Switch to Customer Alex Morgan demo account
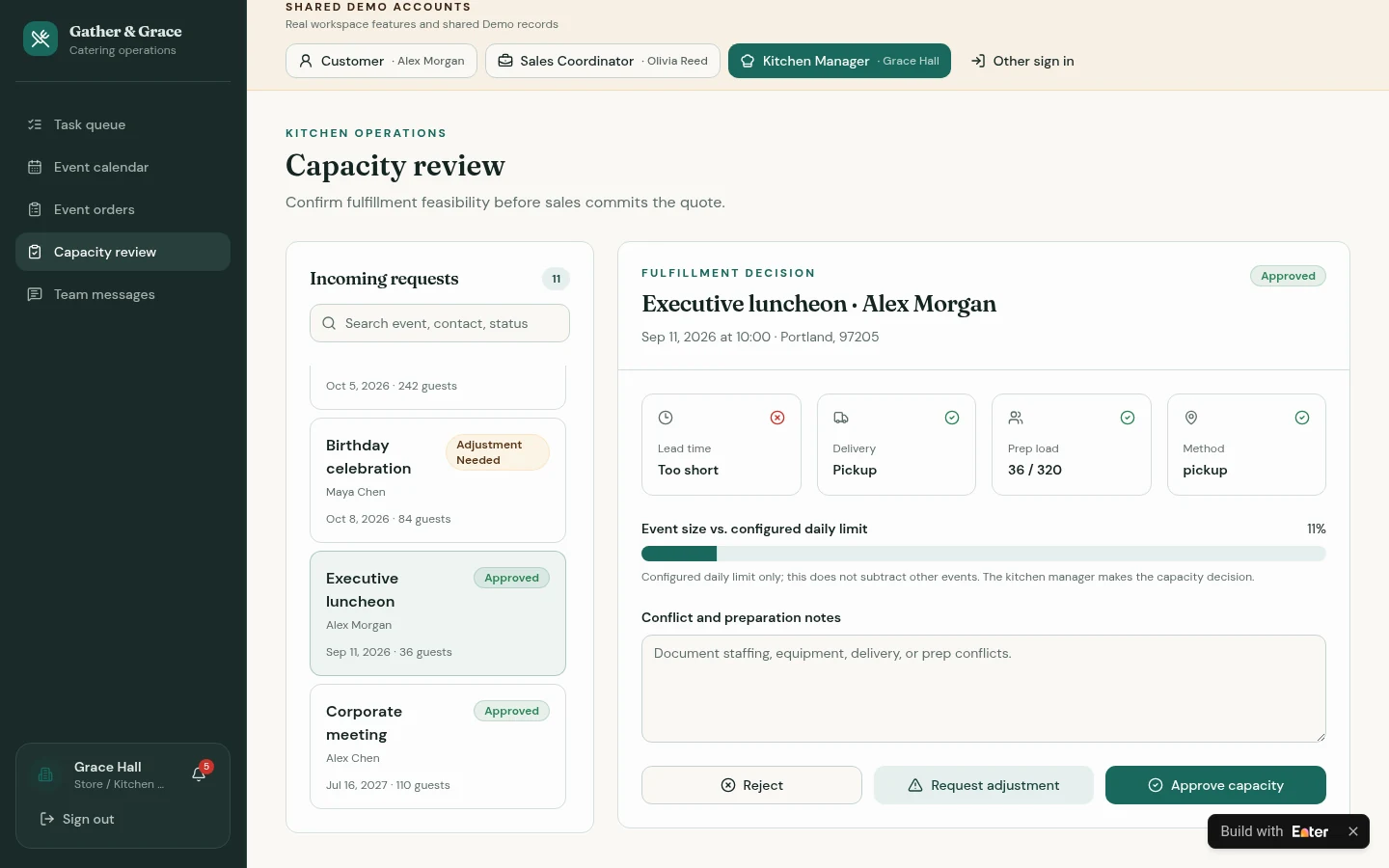This screenshot has width=1389, height=868. tap(381, 61)
